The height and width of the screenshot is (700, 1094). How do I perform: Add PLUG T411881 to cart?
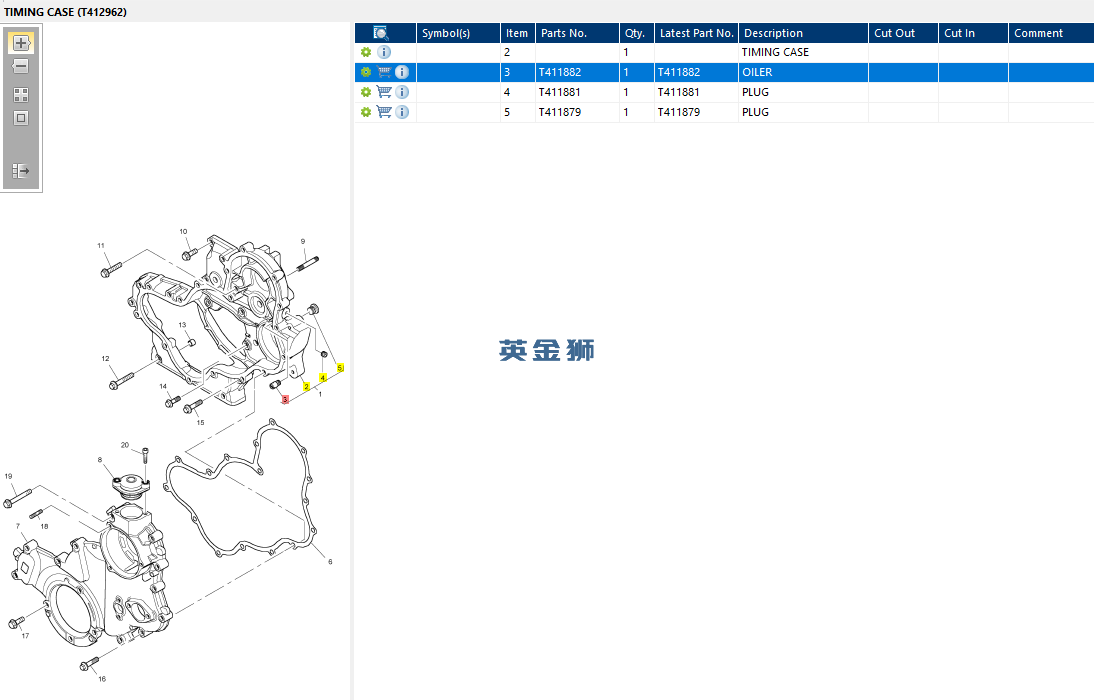[x=384, y=92]
